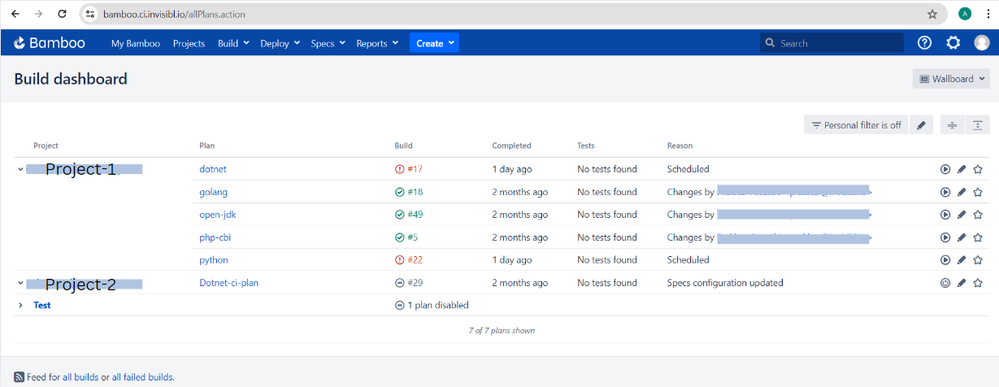Screen dimensions: 999x387
Task: Run the open-jdk plan
Action: (945, 215)
